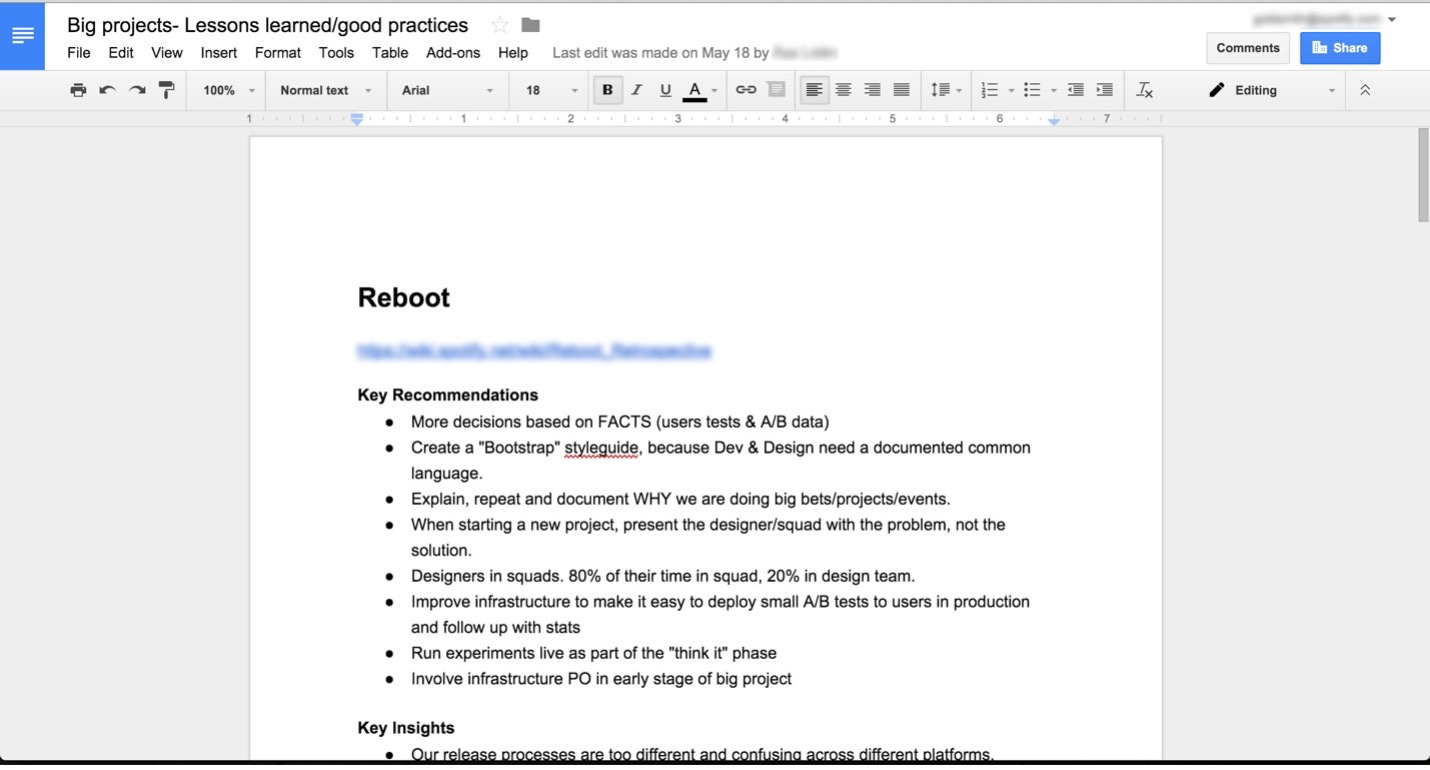Image resolution: width=1430 pixels, height=770 pixels.
Task: Open the Arial font dropdown
Action: 447,90
